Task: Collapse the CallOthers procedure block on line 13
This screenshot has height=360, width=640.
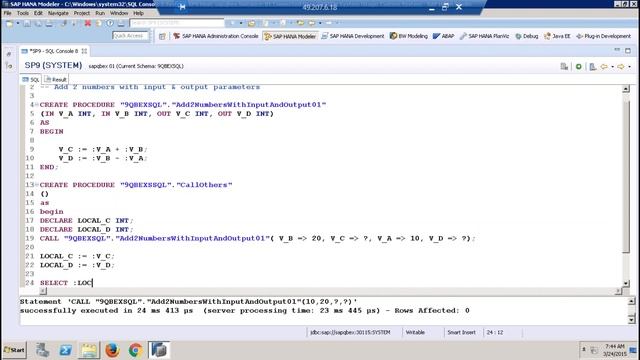Action: (x=37, y=184)
